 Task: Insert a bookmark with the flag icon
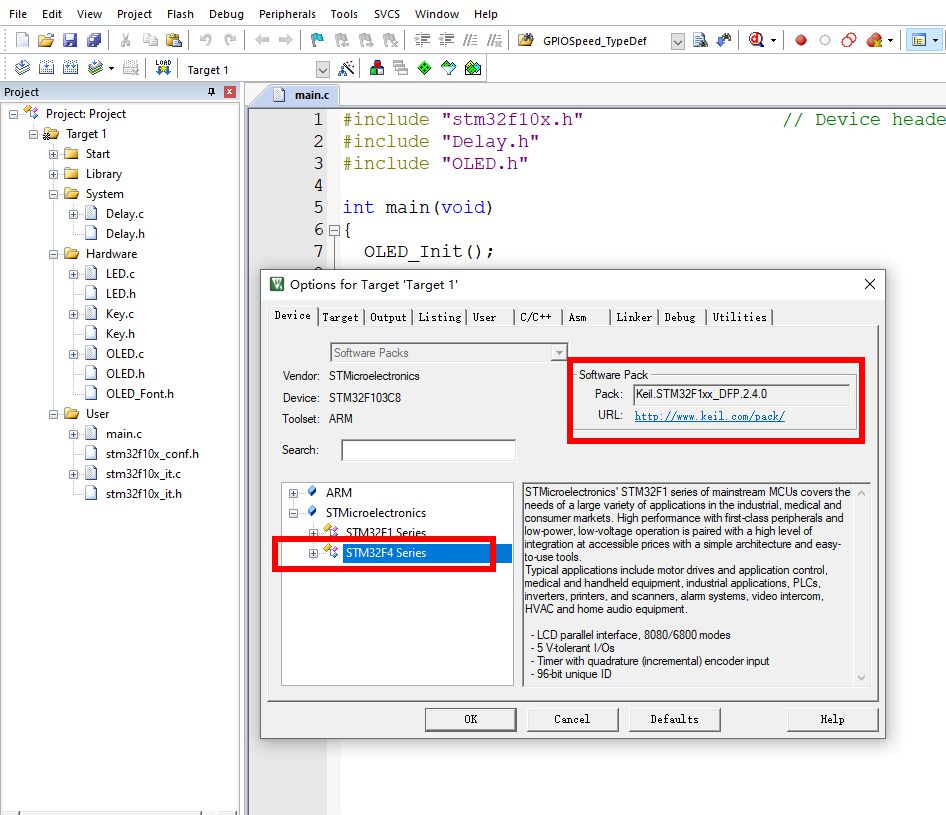pos(317,40)
